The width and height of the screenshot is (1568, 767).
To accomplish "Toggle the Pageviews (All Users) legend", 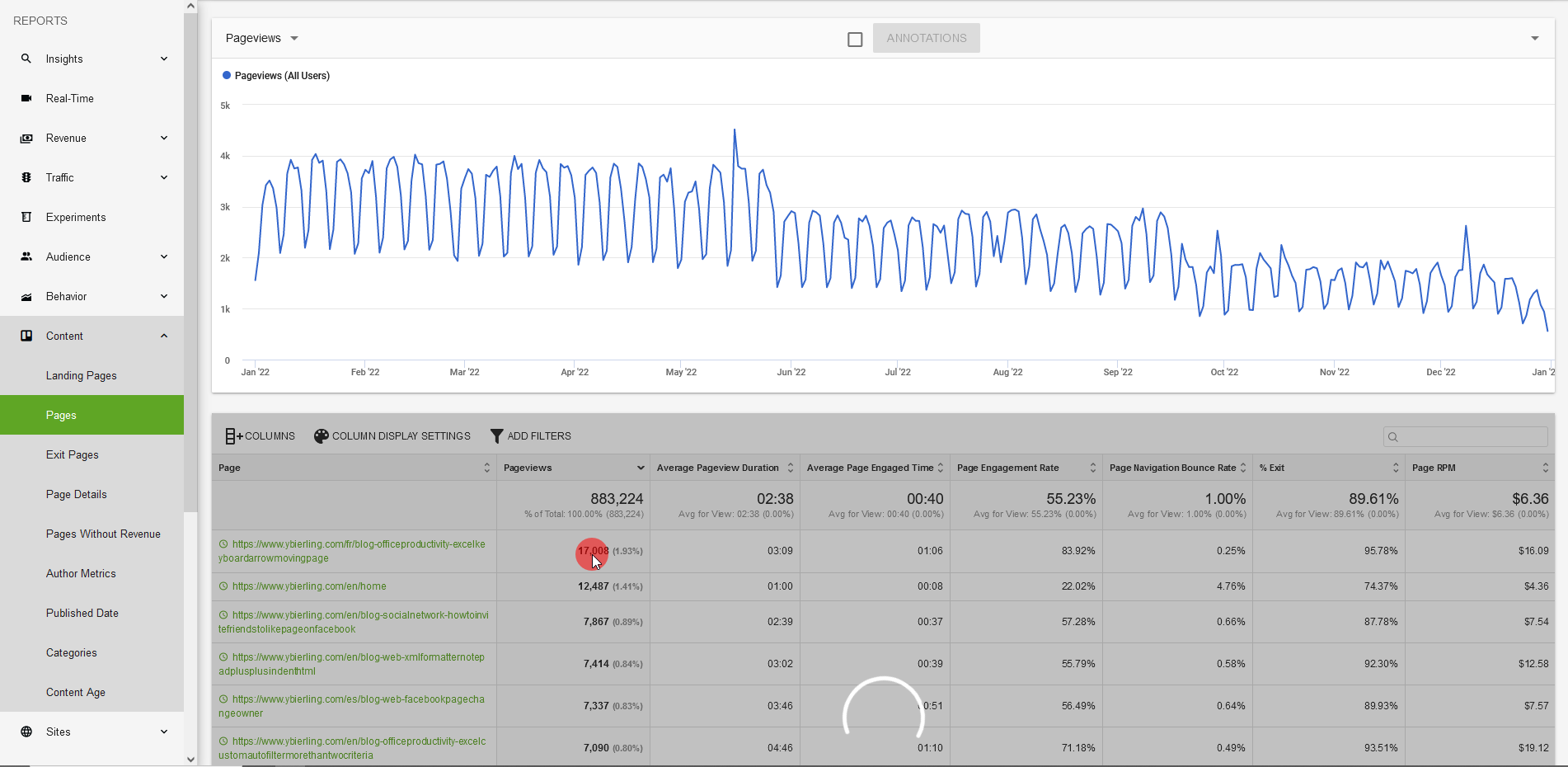I will (275, 75).
